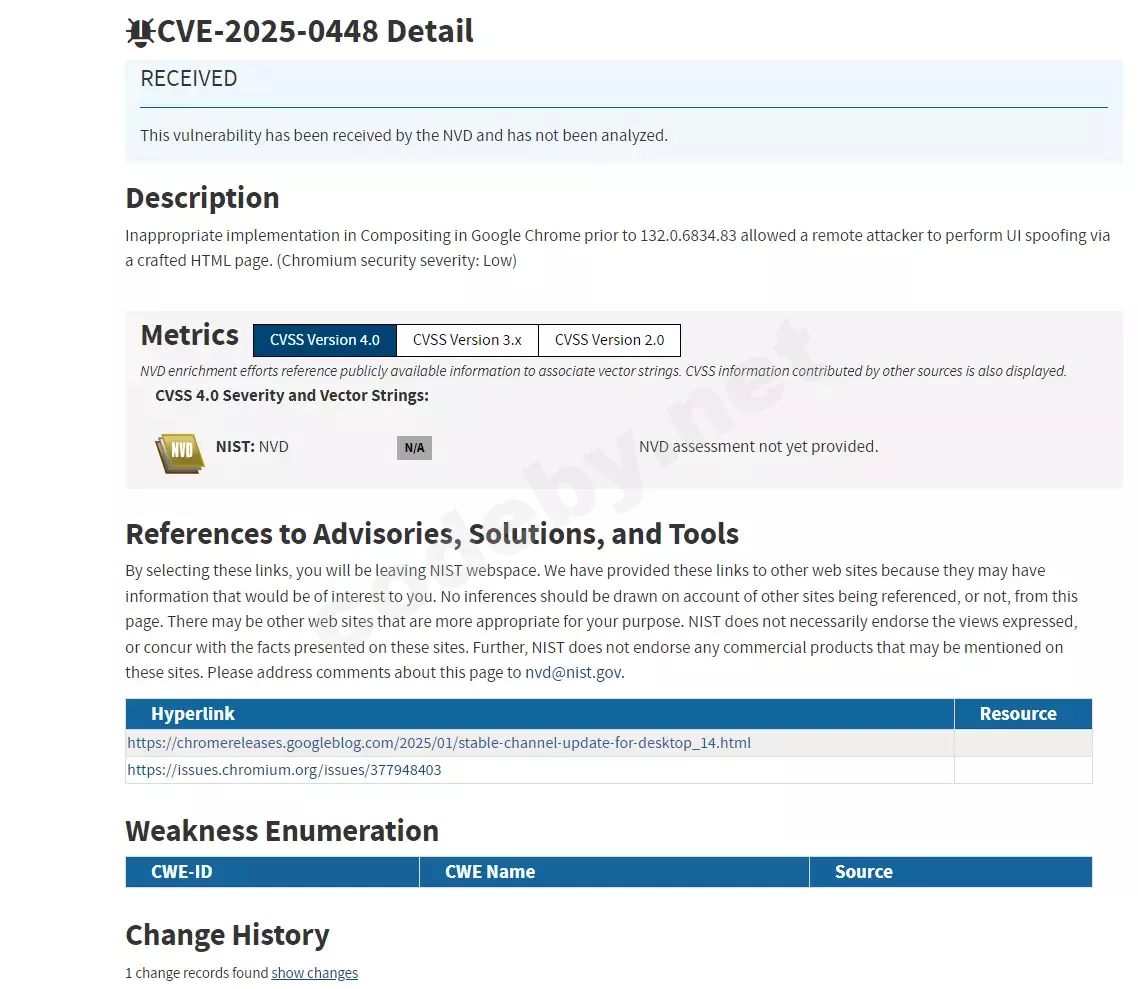1138x989 pixels.
Task: Click the gold NVD badge icon
Action: click(x=180, y=453)
